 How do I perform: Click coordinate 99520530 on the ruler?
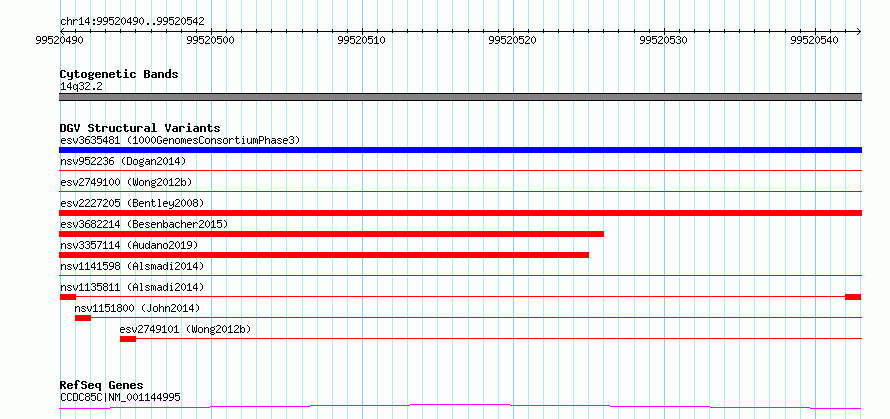click(664, 40)
